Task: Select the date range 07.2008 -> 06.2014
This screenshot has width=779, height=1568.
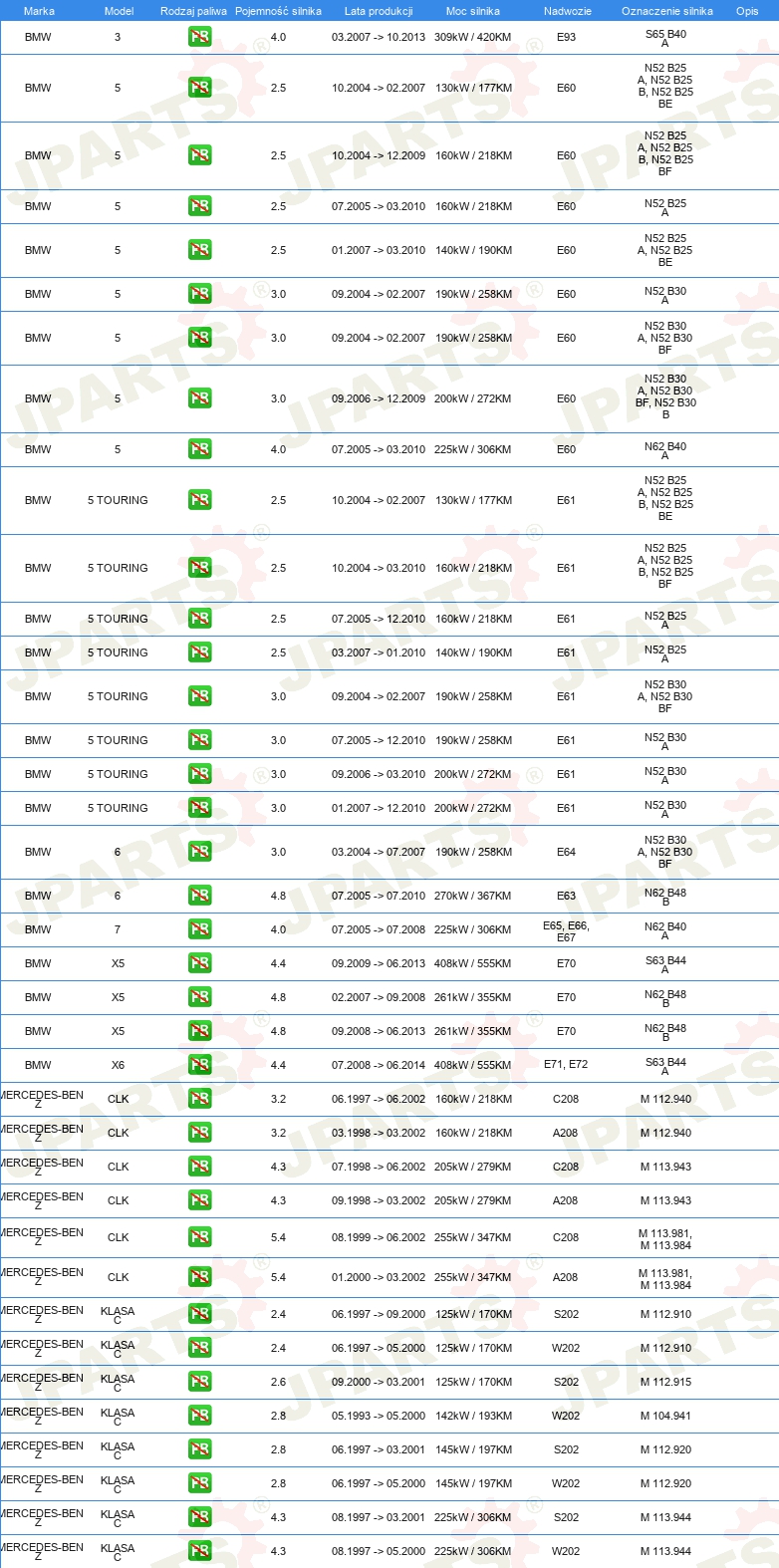Action: [x=379, y=1065]
